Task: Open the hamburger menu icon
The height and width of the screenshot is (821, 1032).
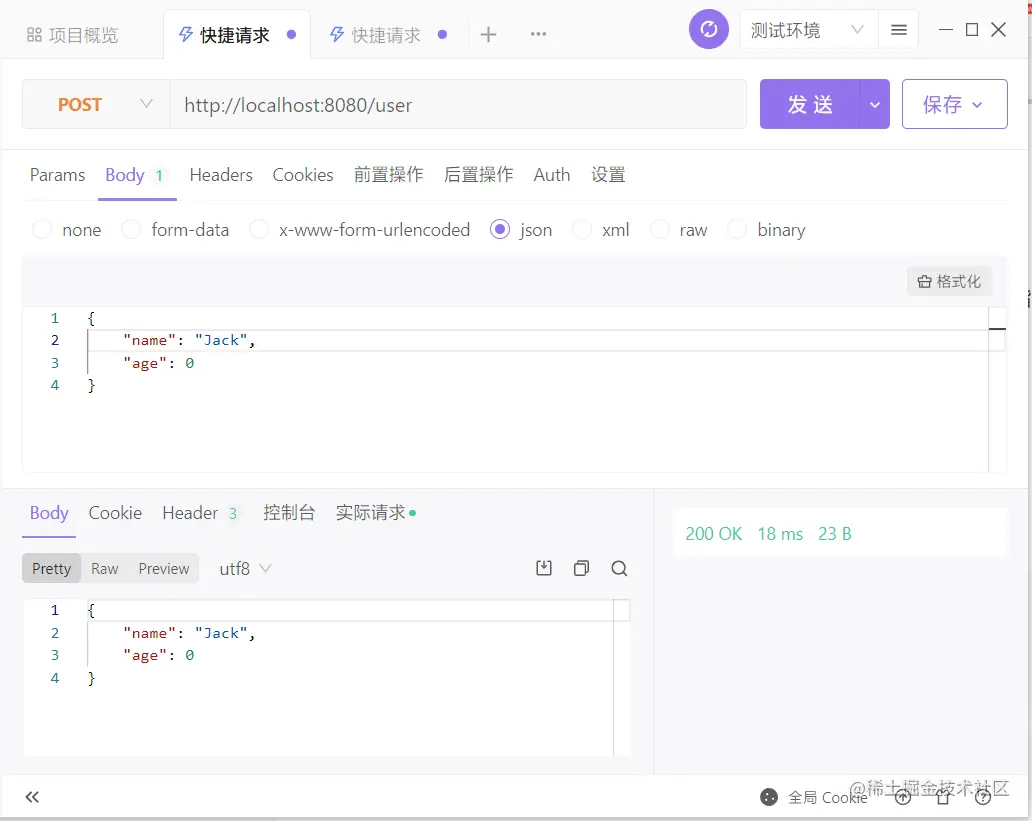Action: (898, 30)
